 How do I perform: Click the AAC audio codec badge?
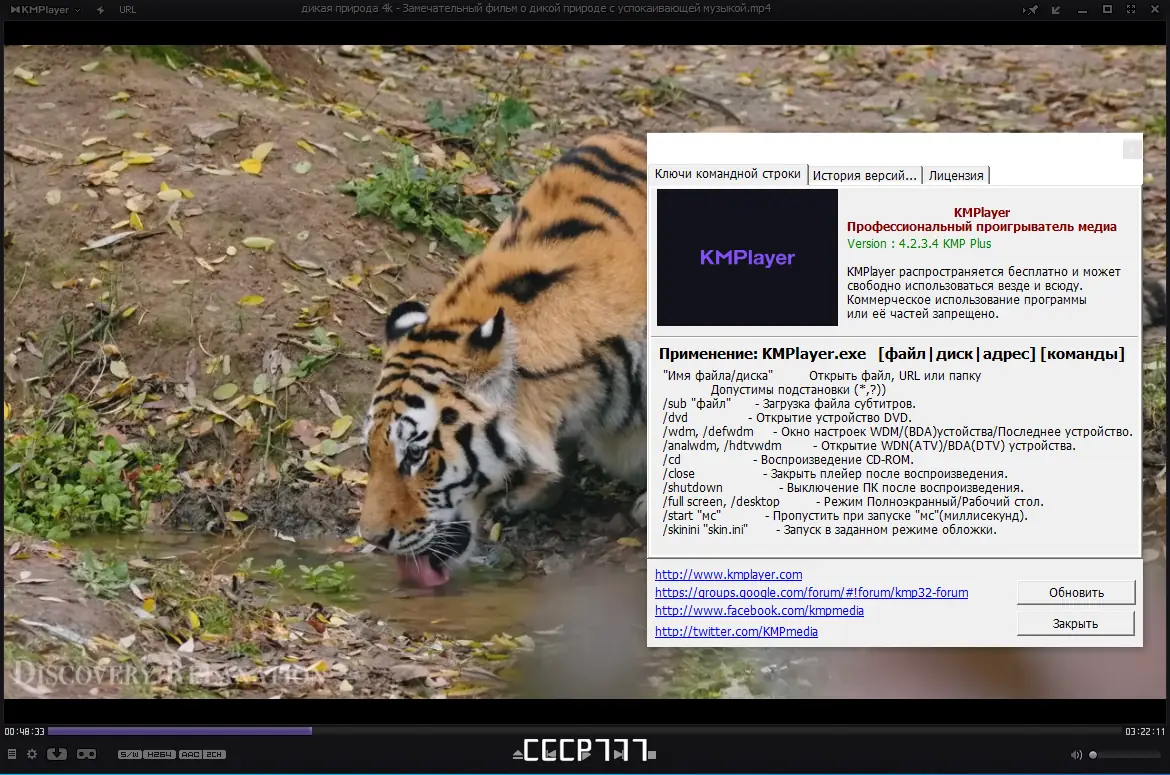point(190,754)
